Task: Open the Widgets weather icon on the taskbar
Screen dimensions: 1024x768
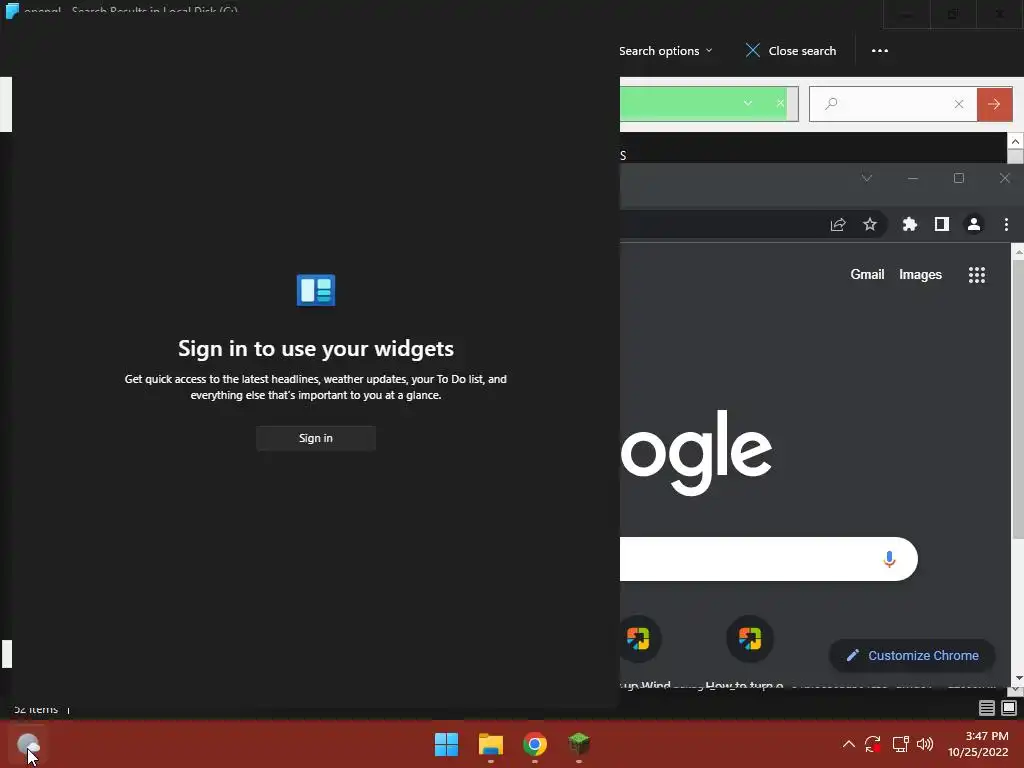Action: point(28,744)
